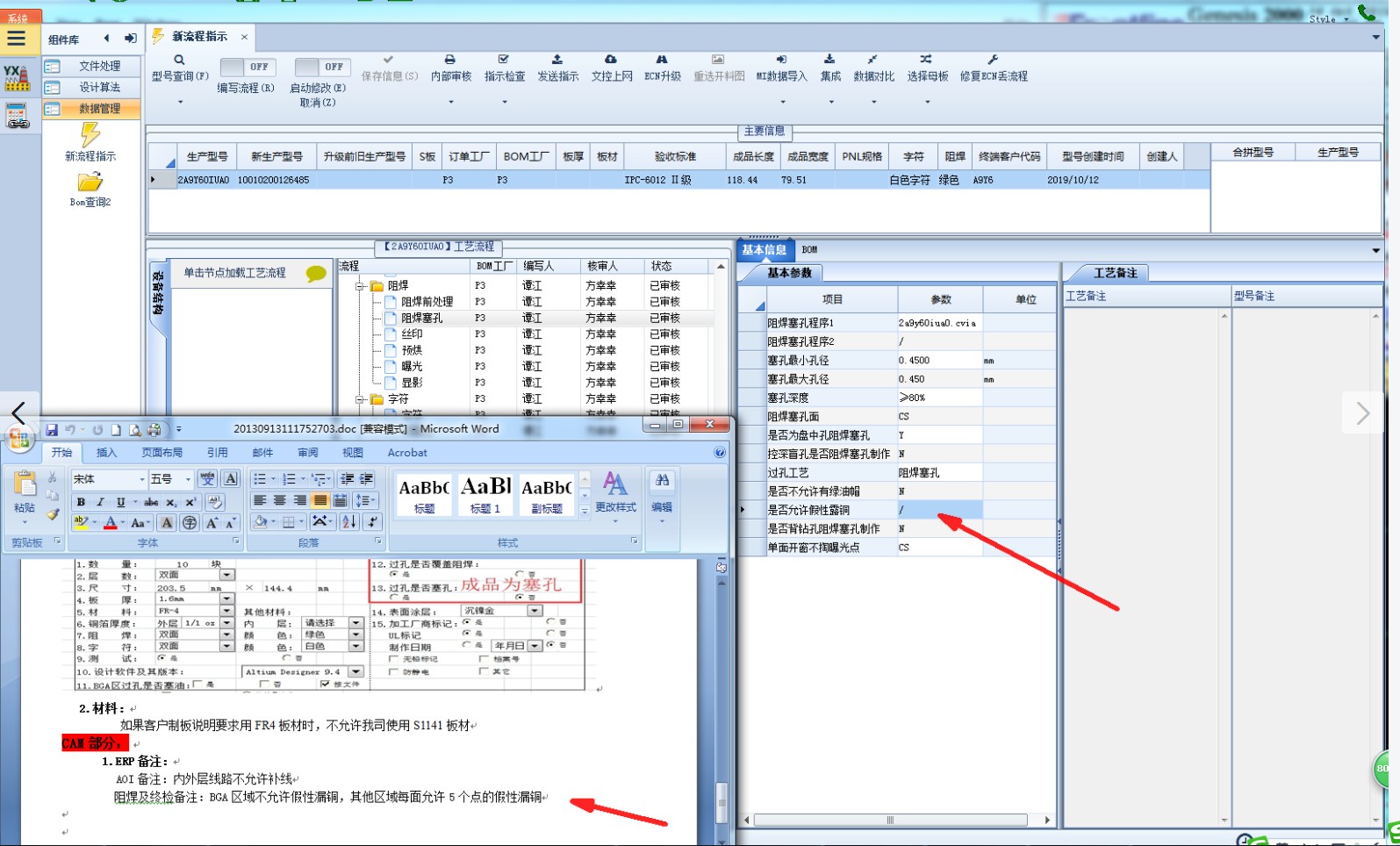This screenshot has height=846, width=1400.
Task: Click the Word help question mark icon
Action: pos(720,453)
